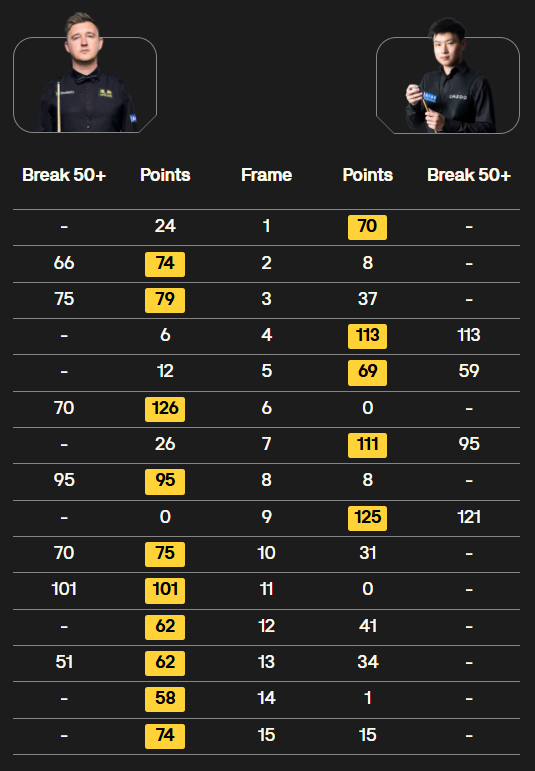Click the right Points column header
Screen dimensions: 535x771
[x=367, y=175]
